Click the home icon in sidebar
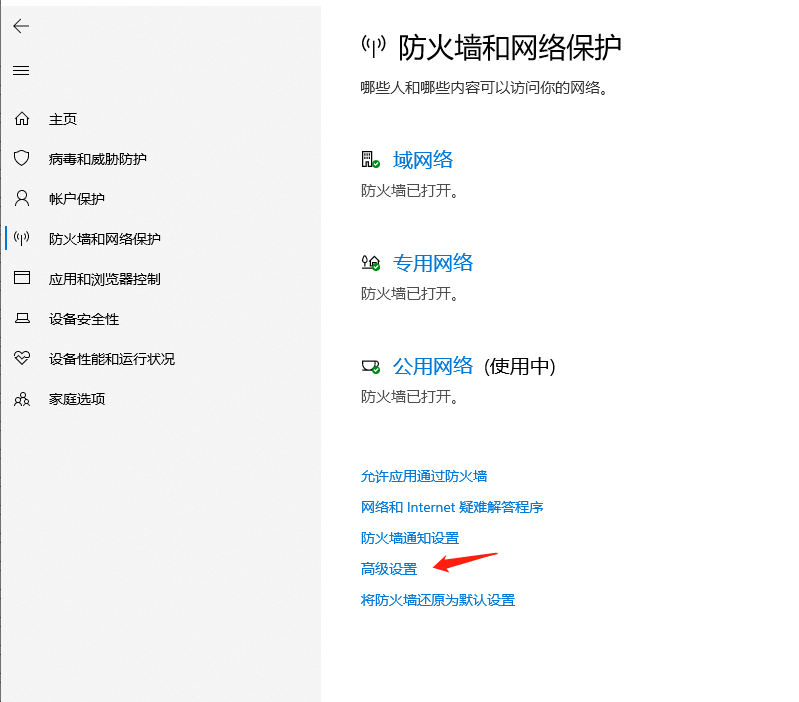The height and width of the screenshot is (702, 799). point(22,119)
